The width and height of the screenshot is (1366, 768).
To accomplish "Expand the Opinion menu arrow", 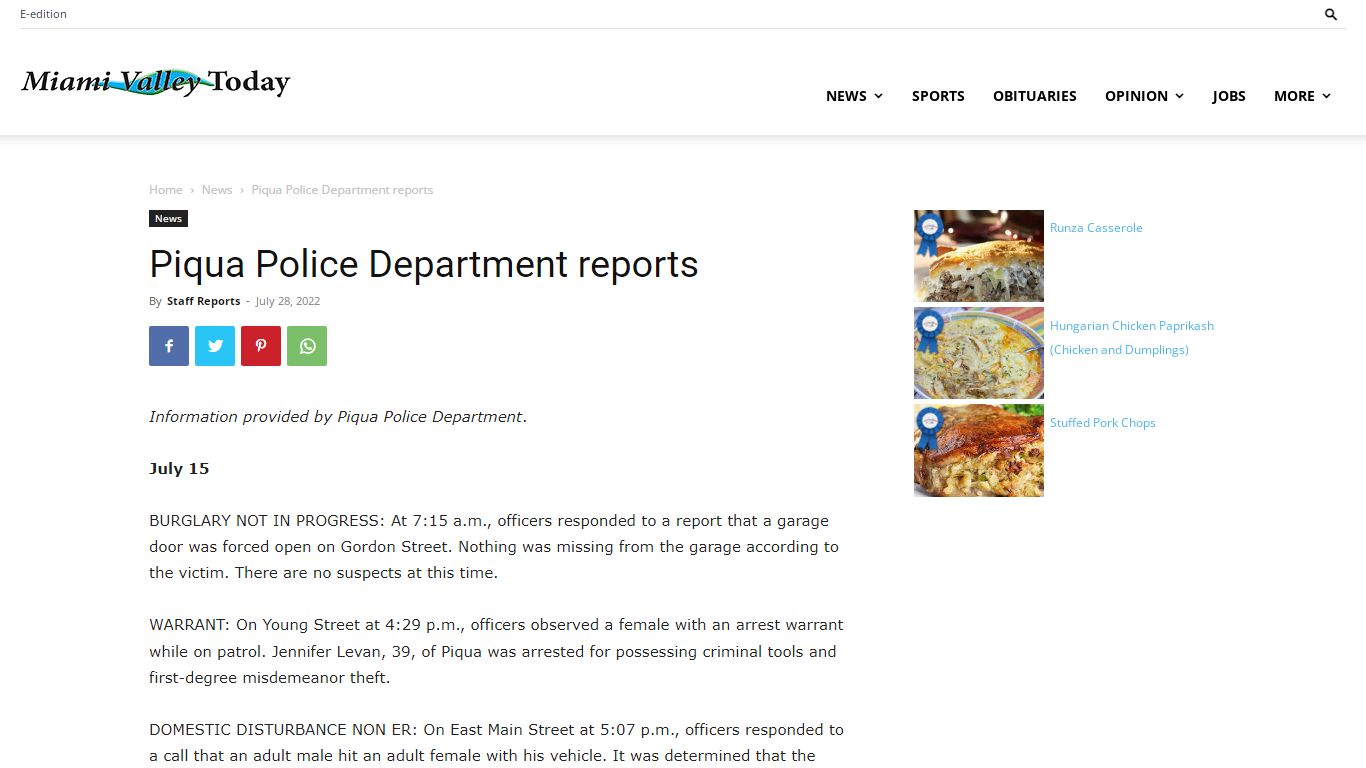I will point(1180,96).
